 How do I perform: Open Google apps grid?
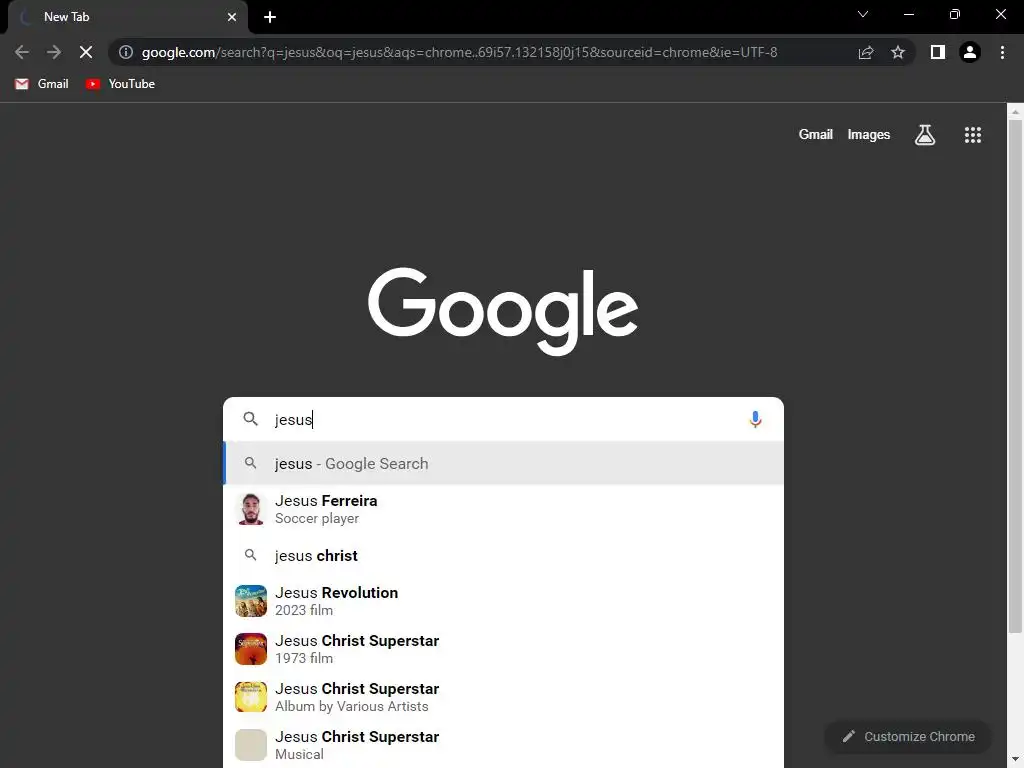973,135
